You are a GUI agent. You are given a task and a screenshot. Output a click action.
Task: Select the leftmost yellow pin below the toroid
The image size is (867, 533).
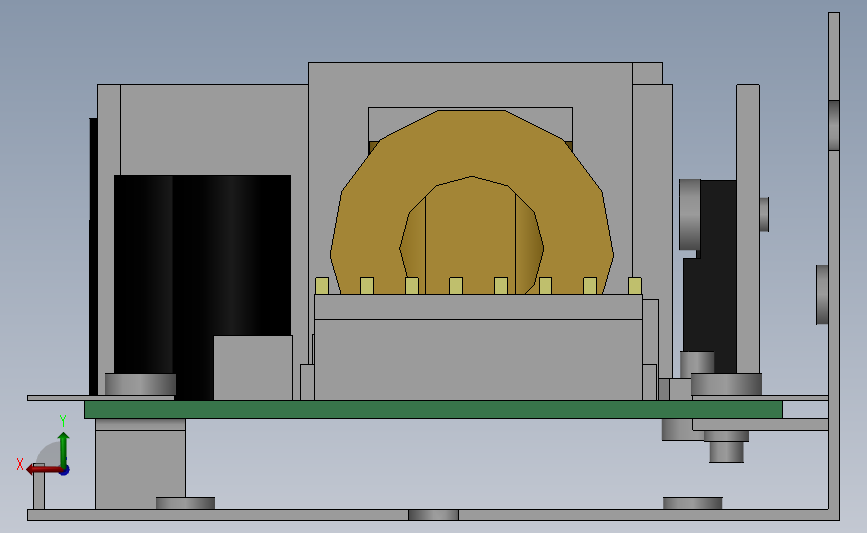[322, 286]
